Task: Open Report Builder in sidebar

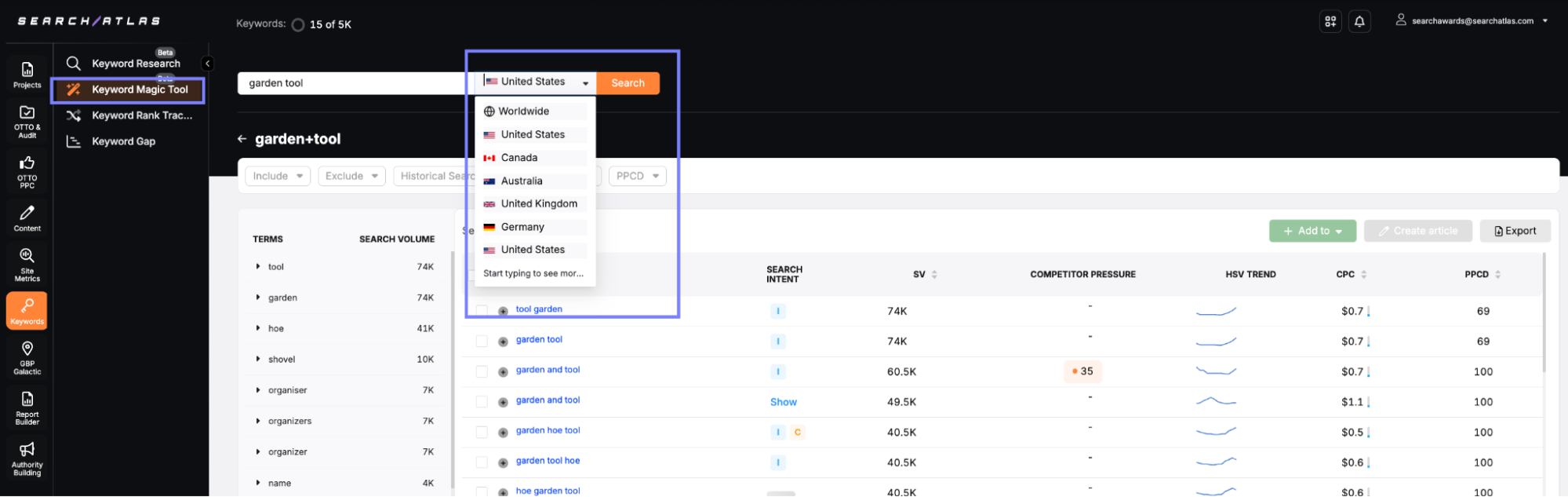Action: pos(27,407)
